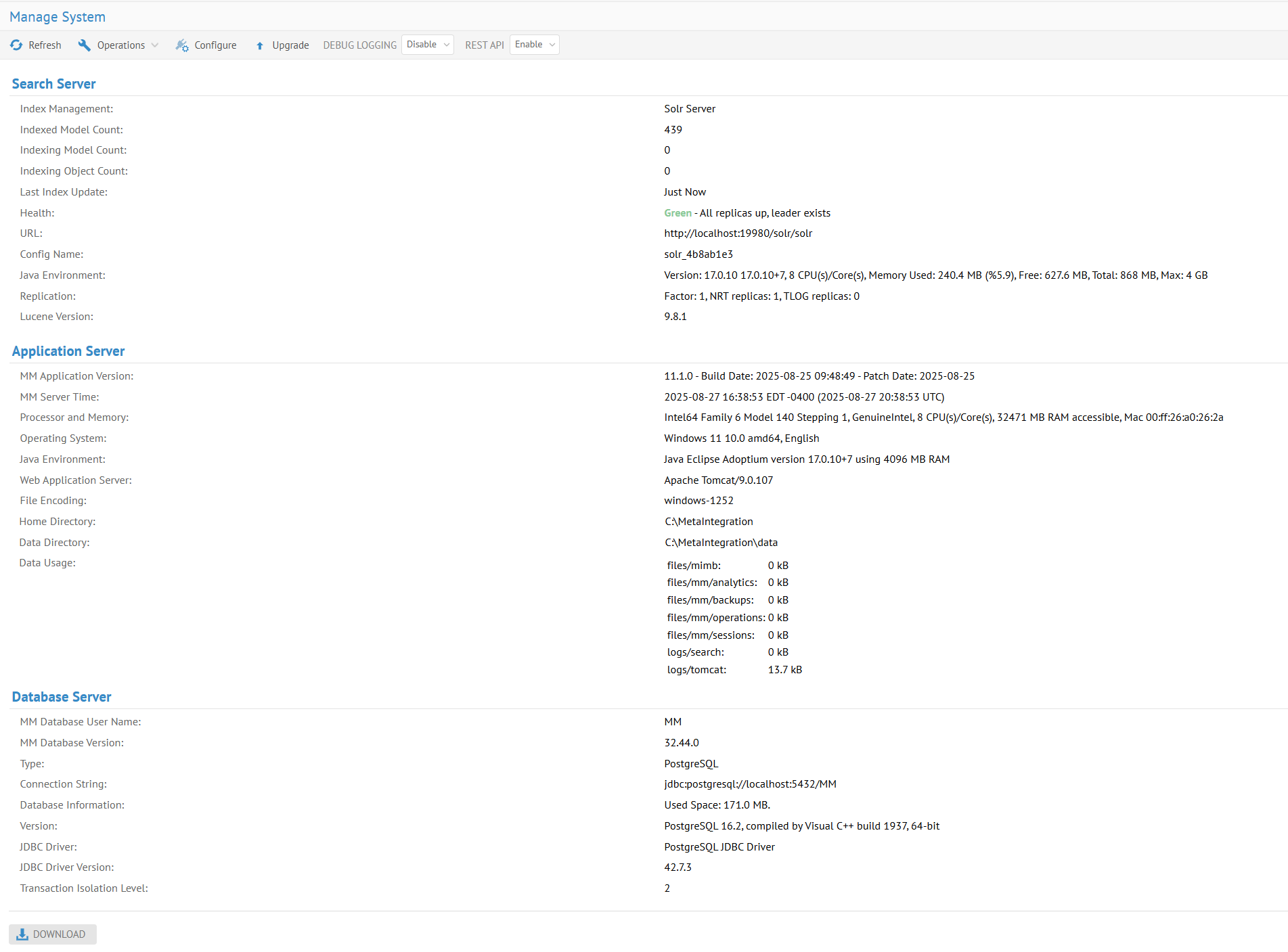
Task: Click the green Health status text
Action: click(678, 213)
